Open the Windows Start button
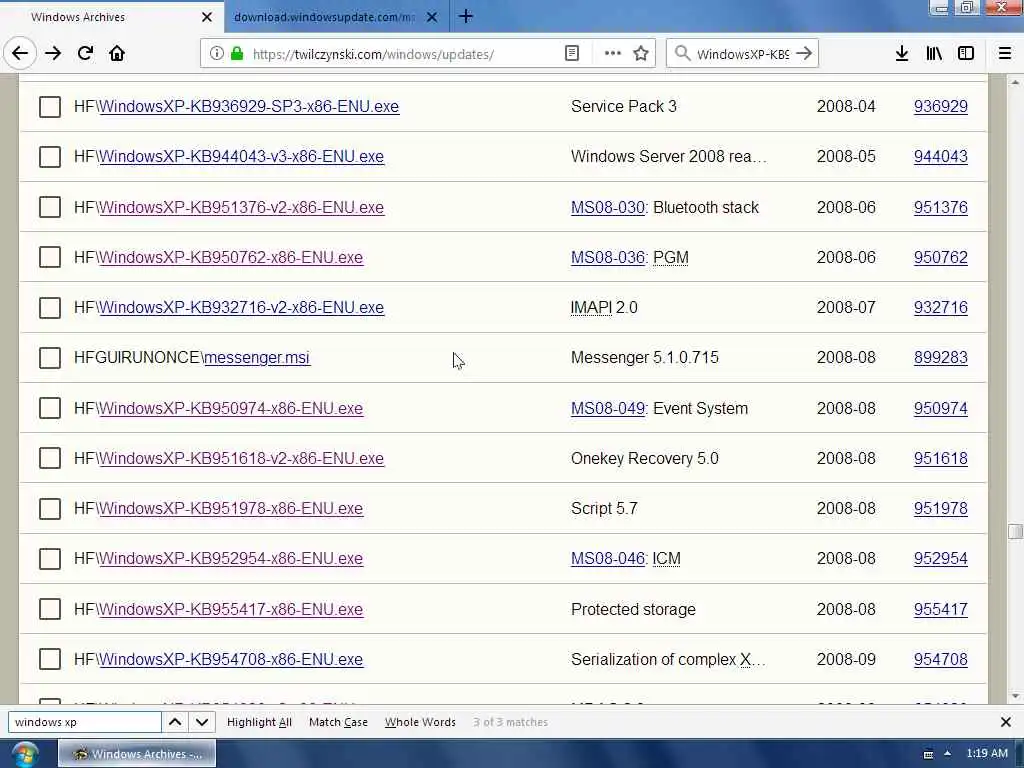The image size is (1024, 768). pyautogui.click(x=25, y=754)
